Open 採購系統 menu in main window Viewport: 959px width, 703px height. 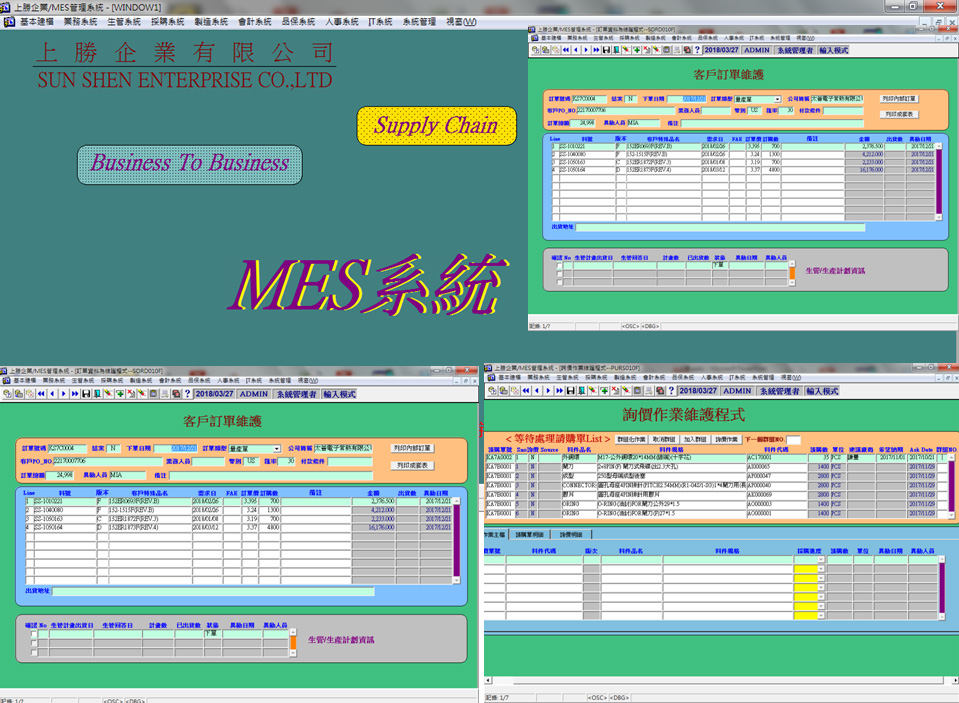168,22
